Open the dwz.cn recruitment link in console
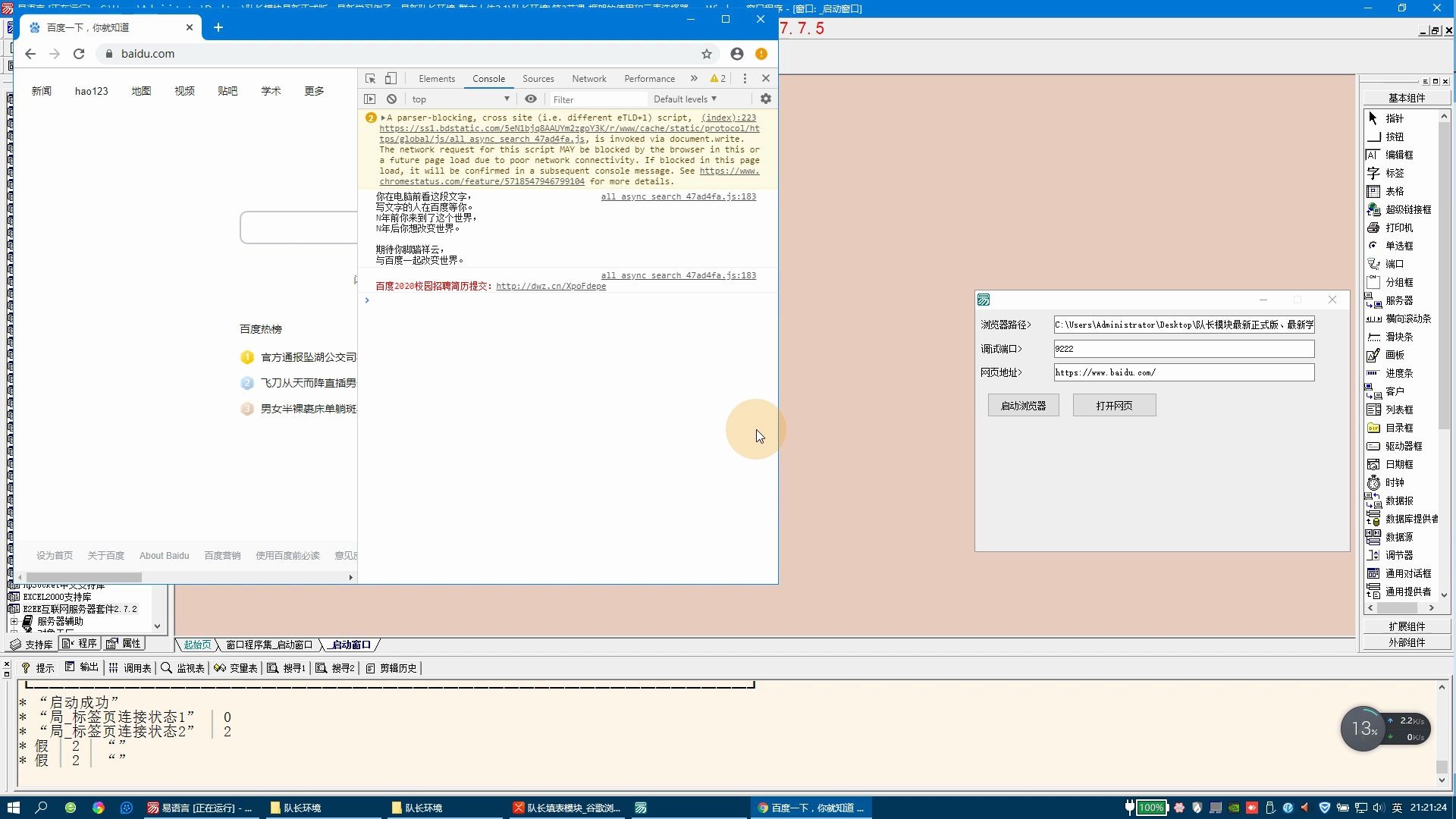The height and width of the screenshot is (819, 1456). pyautogui.click(x=551, y=286)
